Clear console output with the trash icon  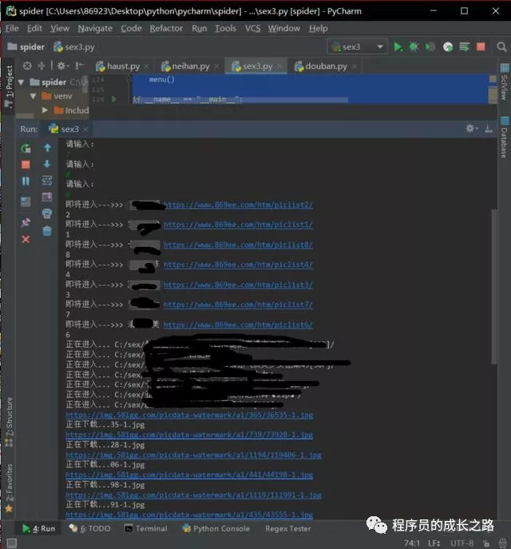(x=47, y=231)
